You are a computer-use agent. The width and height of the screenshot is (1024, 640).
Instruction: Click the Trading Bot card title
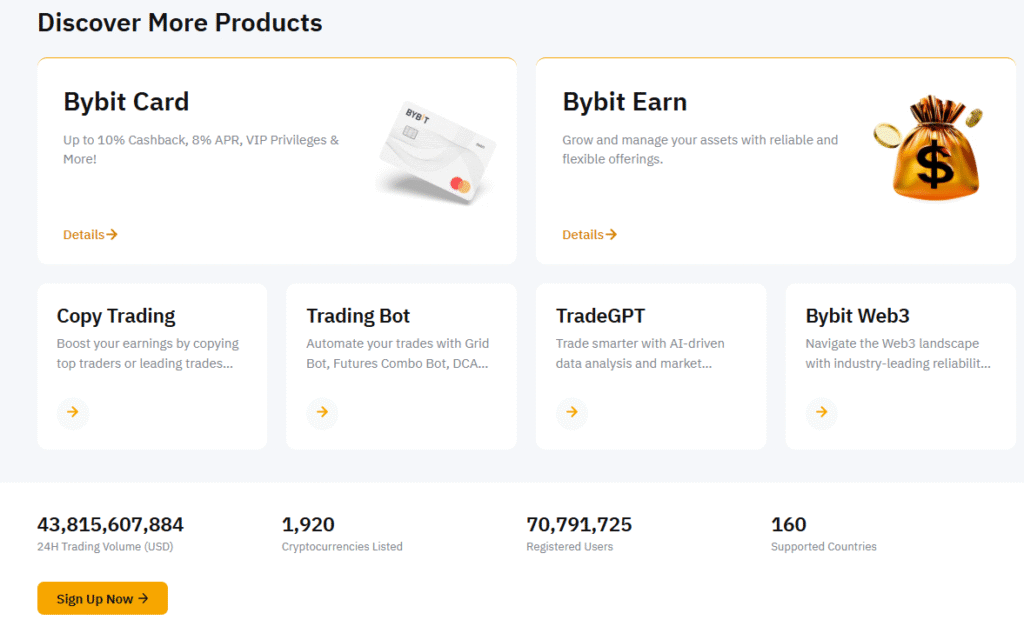pyautogui.click(x=358, y=315)
